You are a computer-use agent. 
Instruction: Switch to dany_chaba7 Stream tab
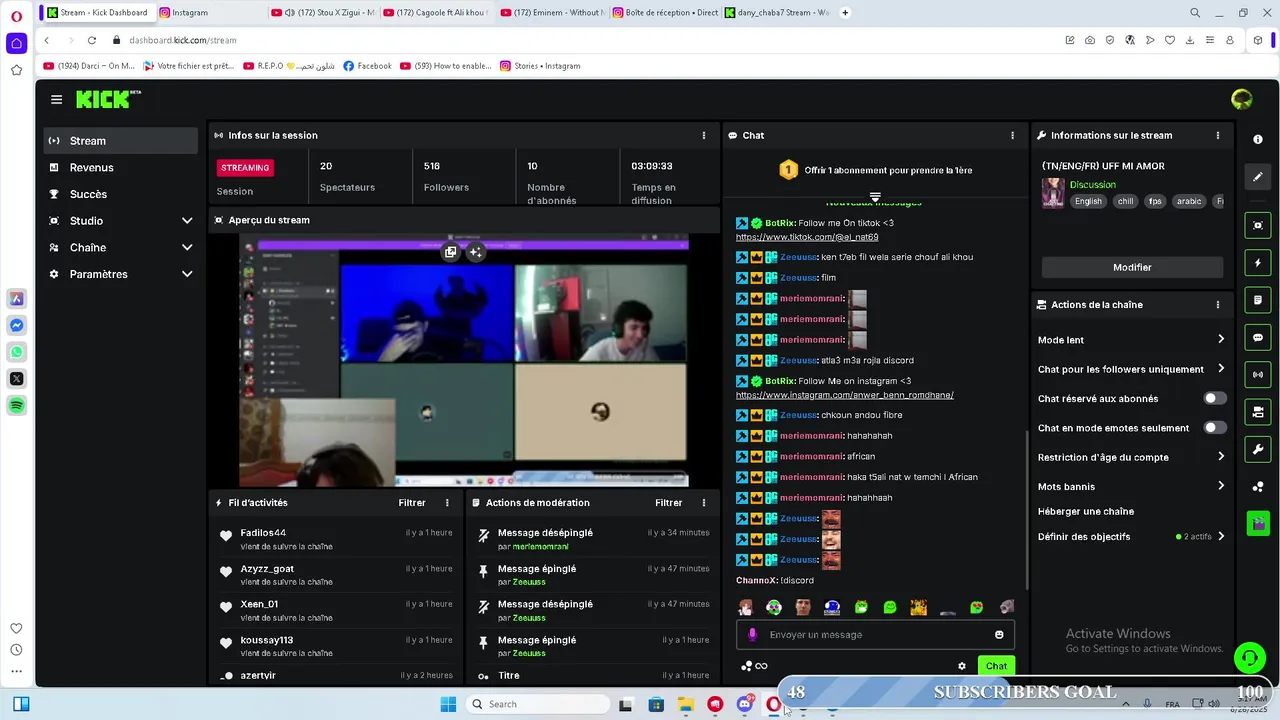click(x=776, y=13)
